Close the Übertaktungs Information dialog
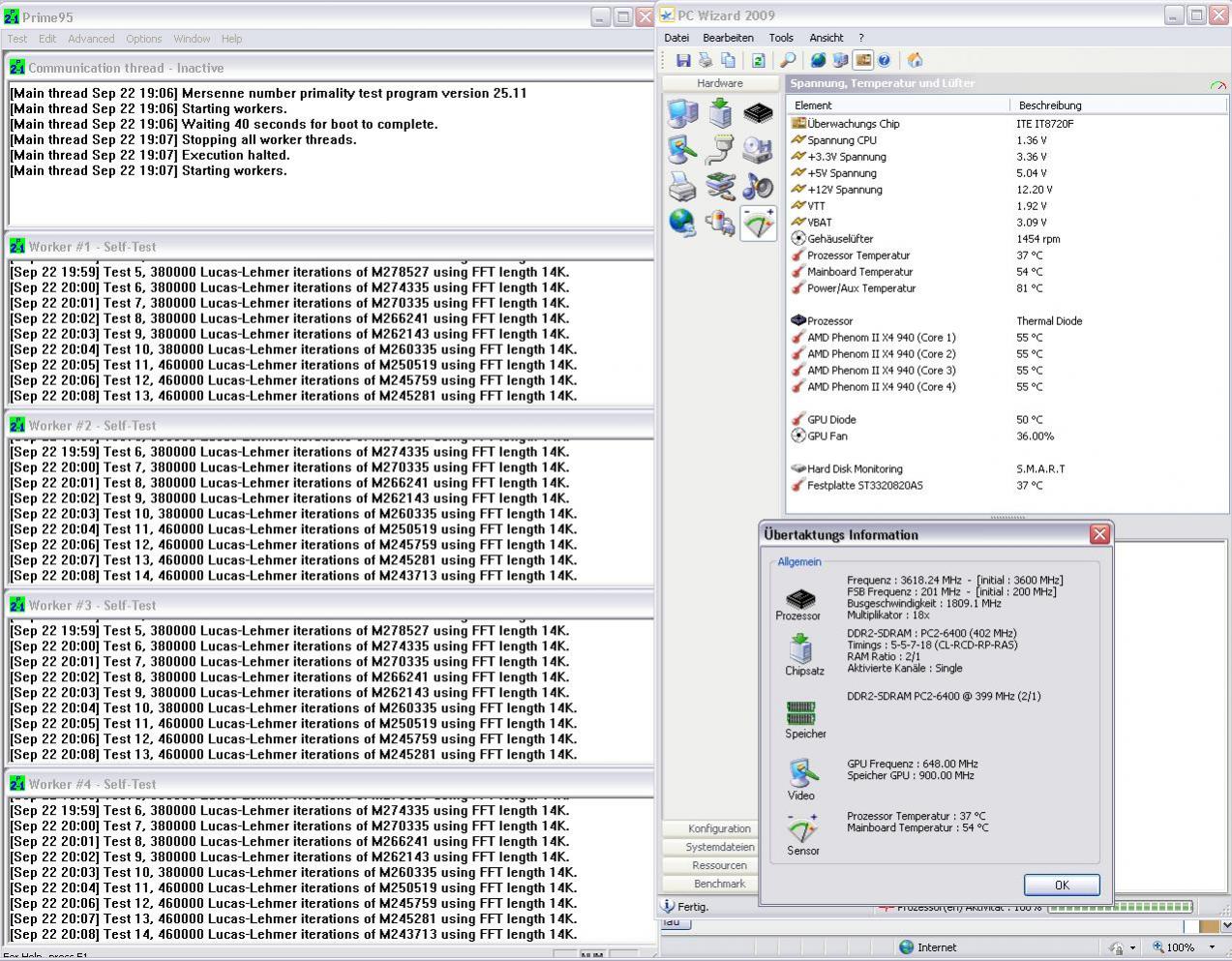 (x=1099, y=534)
